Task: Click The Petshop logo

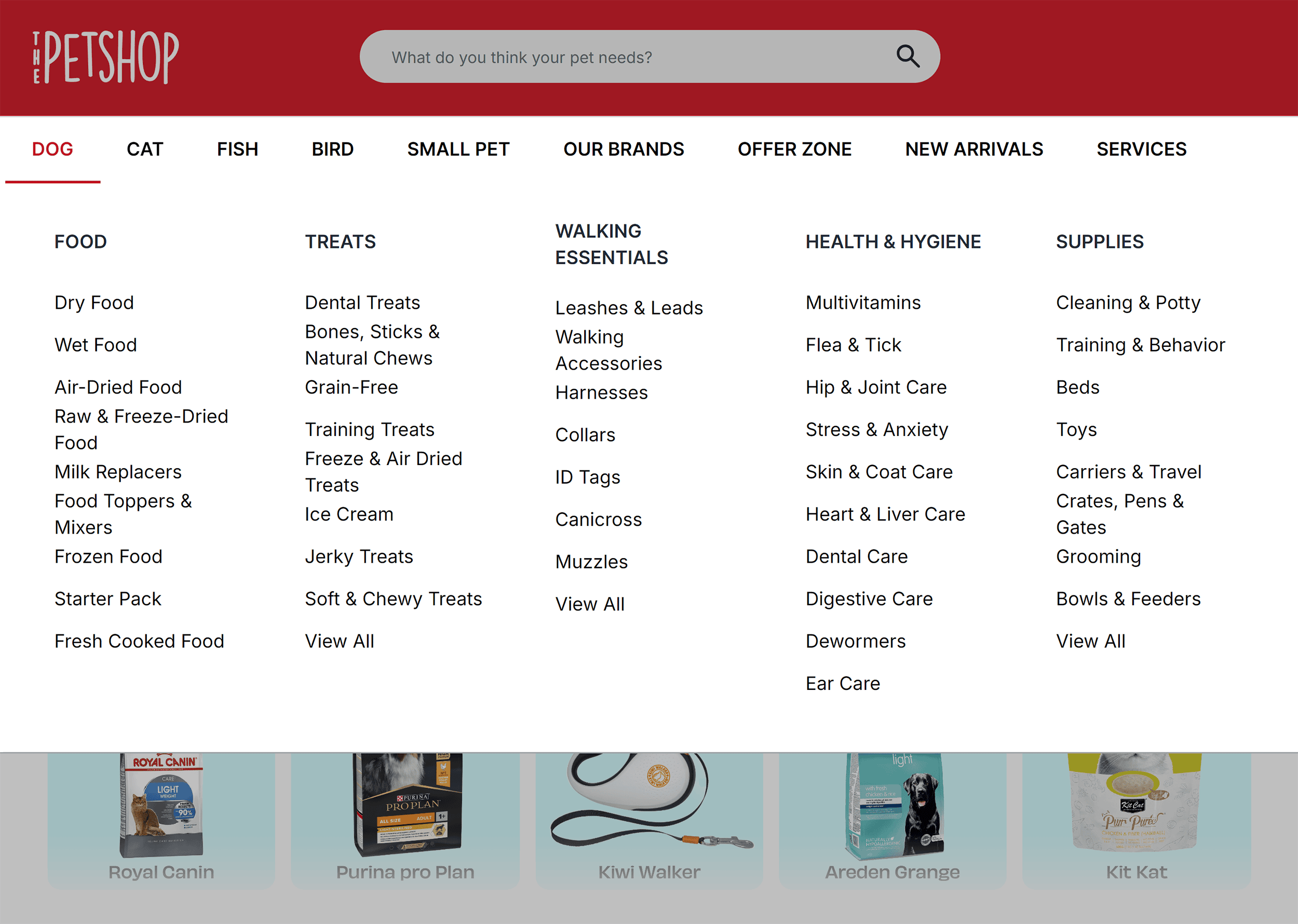Action: pyautogui.click(x=106, y=57)
